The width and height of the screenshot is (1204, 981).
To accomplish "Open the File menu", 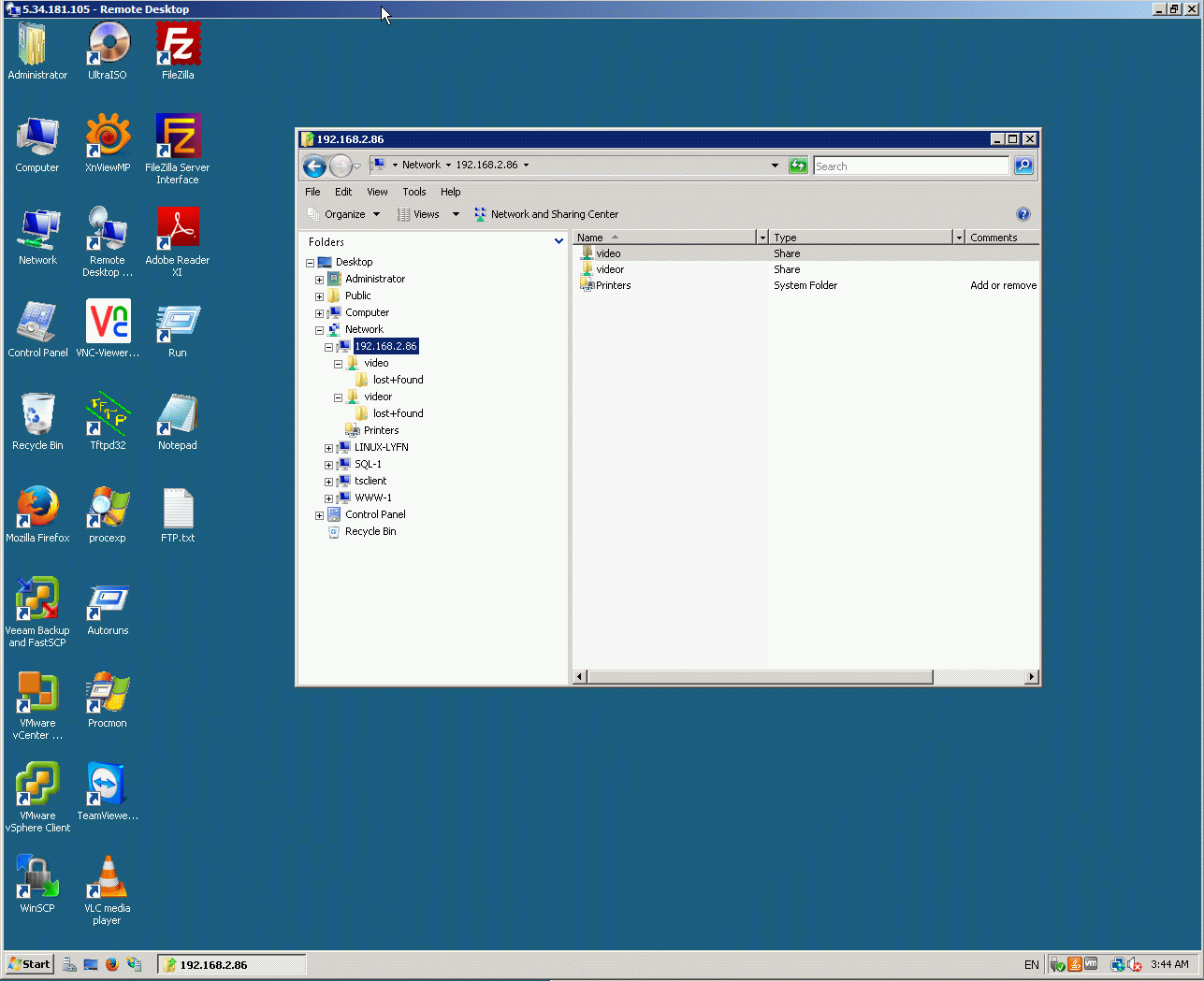I will pyautogui.click(x=312, y=192).
